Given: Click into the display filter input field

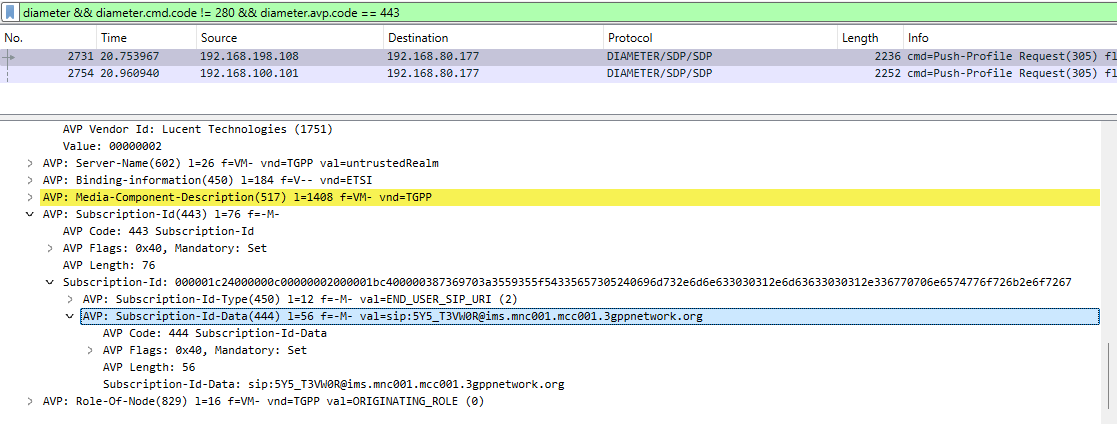Looking at the screenshot, I should pos(566,12).
